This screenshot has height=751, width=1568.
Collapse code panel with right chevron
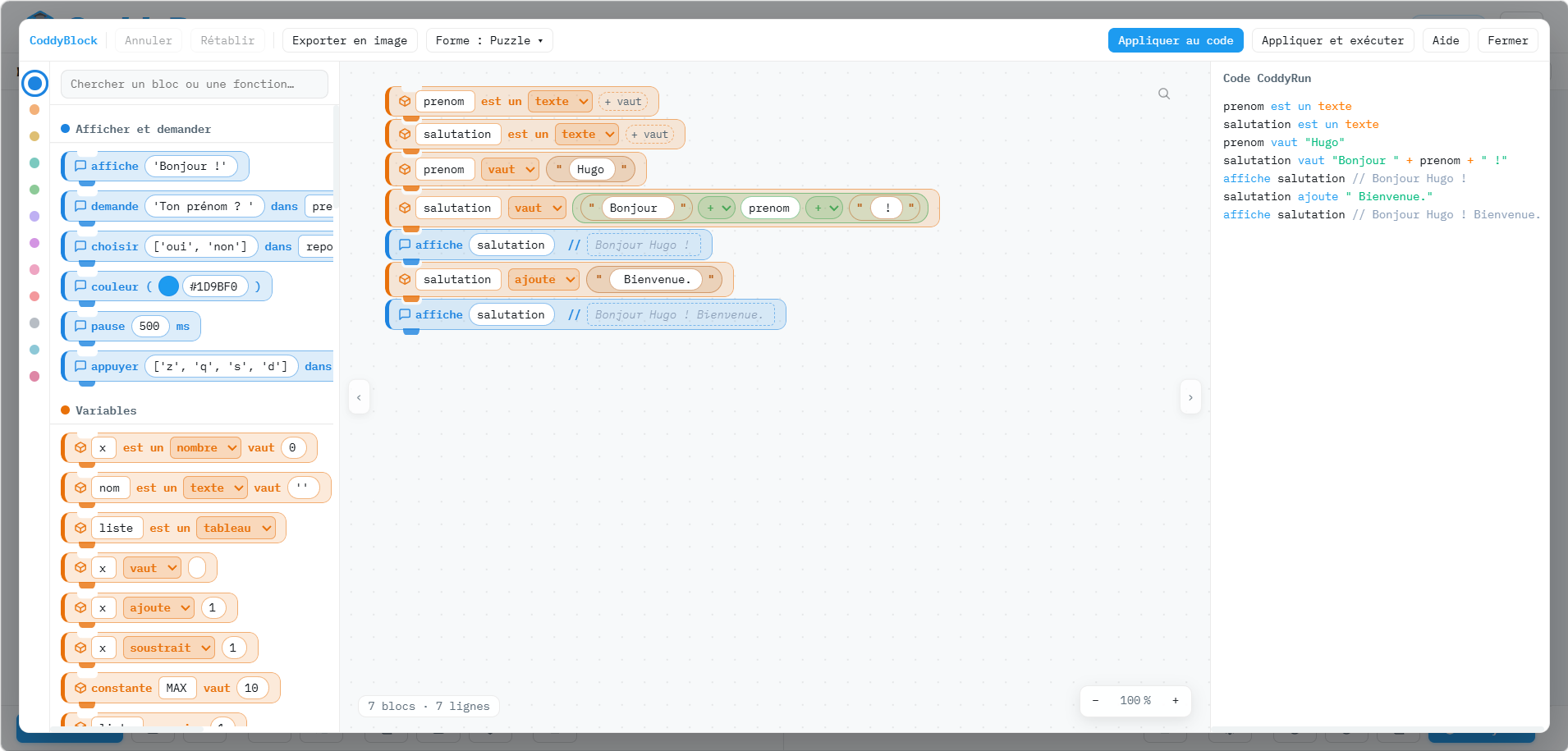click(x=1190, y=397)
